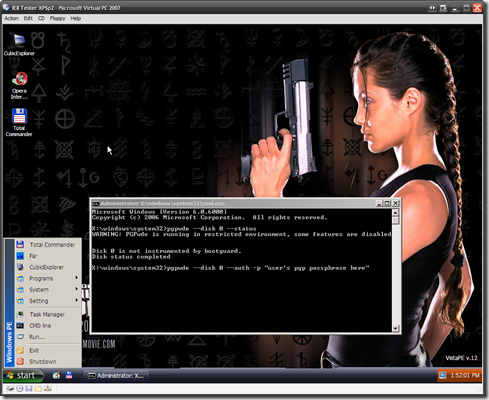Click the Total Commander floppy icon in start menu
Viewport: 489px width, 400px height.
pyautogui.click(x=20, y=244)
